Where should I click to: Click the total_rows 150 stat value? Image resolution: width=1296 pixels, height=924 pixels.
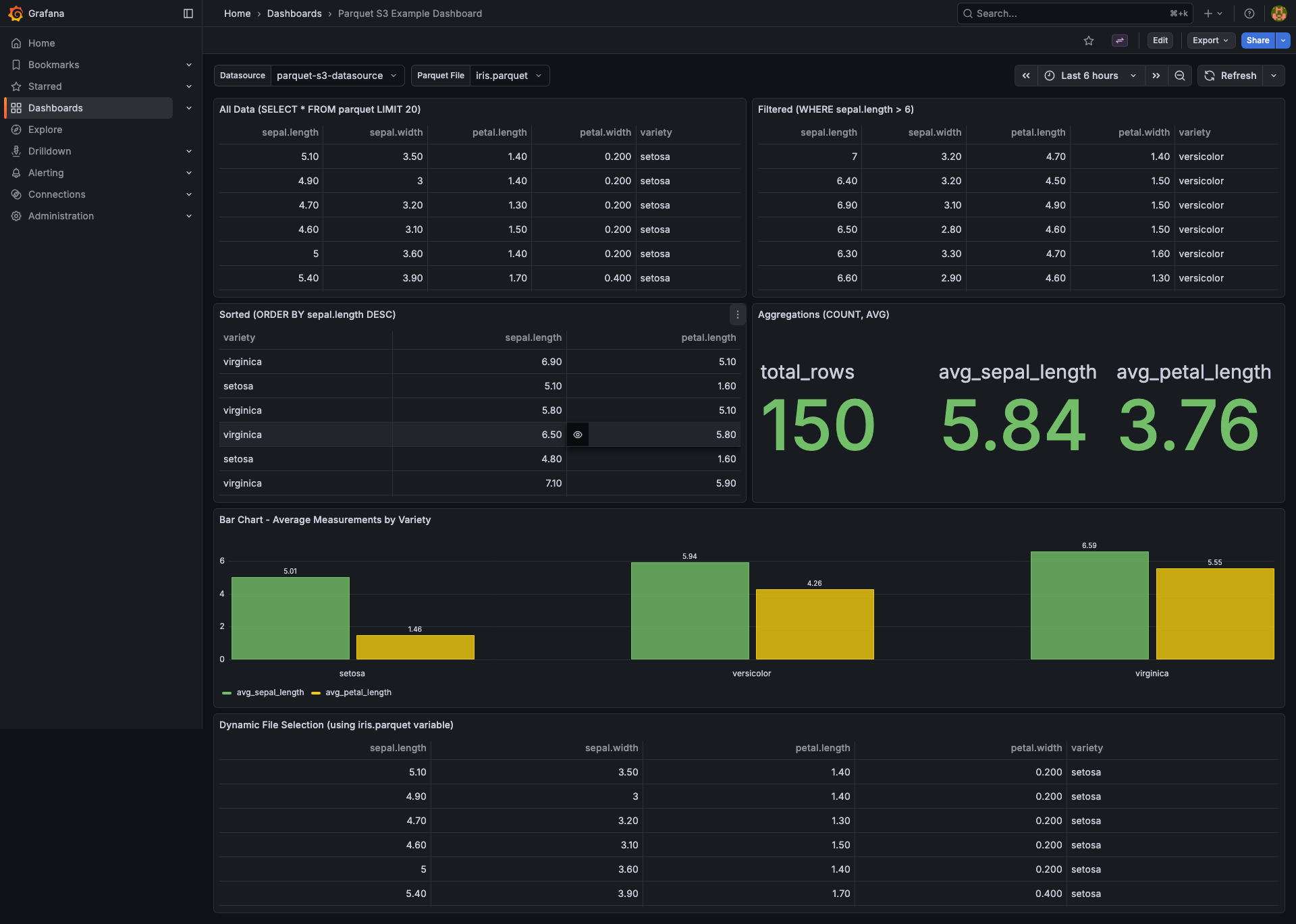[x=818, y=425]
